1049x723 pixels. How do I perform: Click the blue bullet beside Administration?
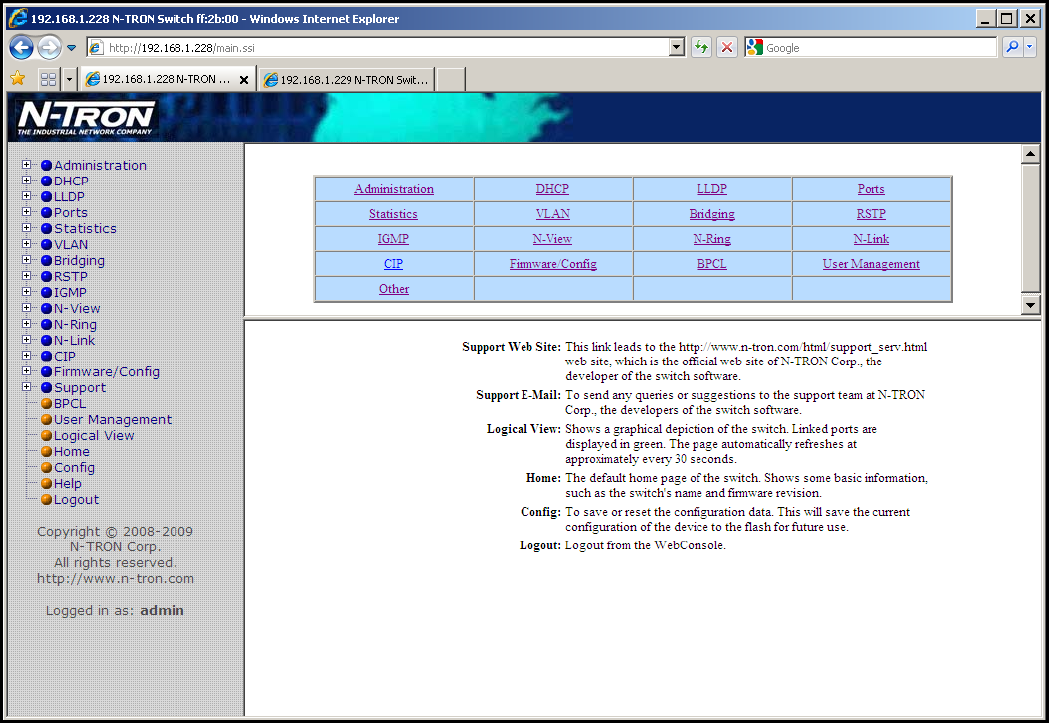click(46, 166)
